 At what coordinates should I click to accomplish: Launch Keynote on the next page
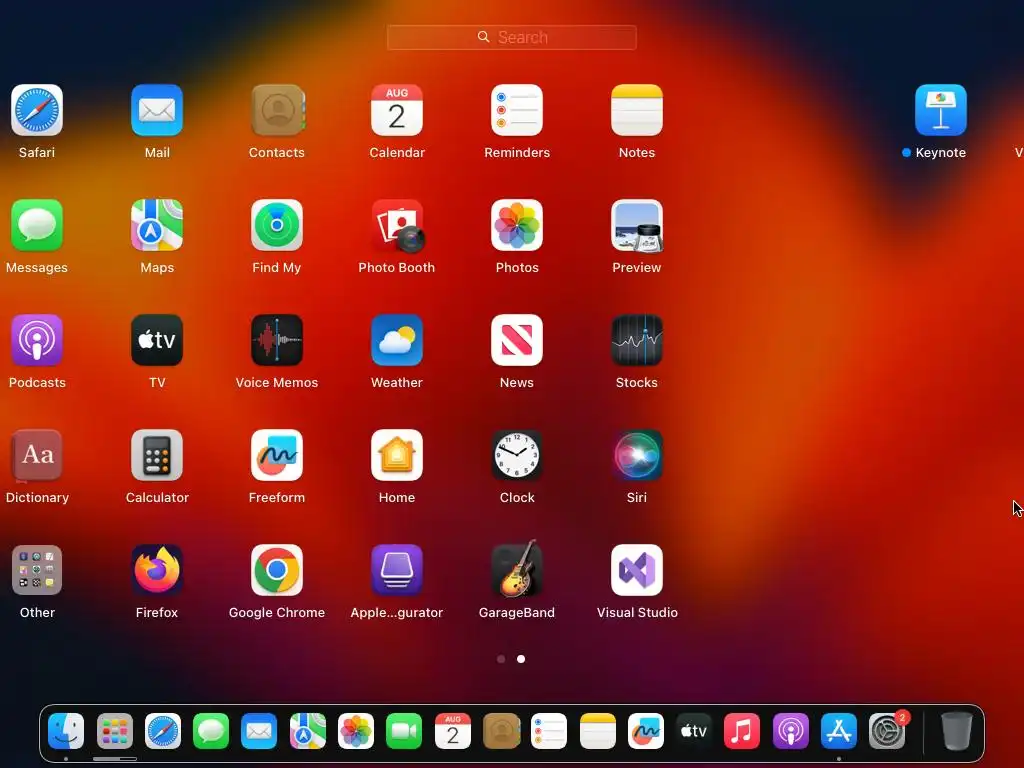[x=940, y=110]
